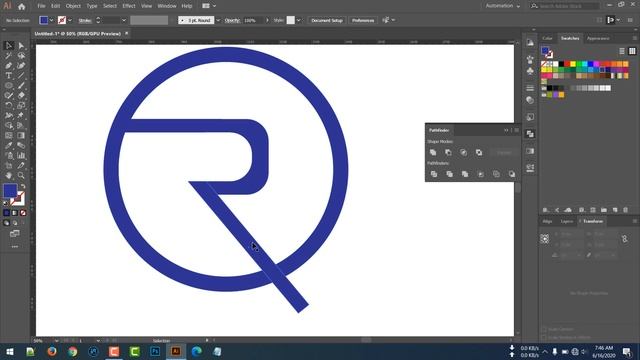The width and height of the screenshot is (640, 360).
Task: Switch to the Align panel tab
Action: click(x=547, y=221)
